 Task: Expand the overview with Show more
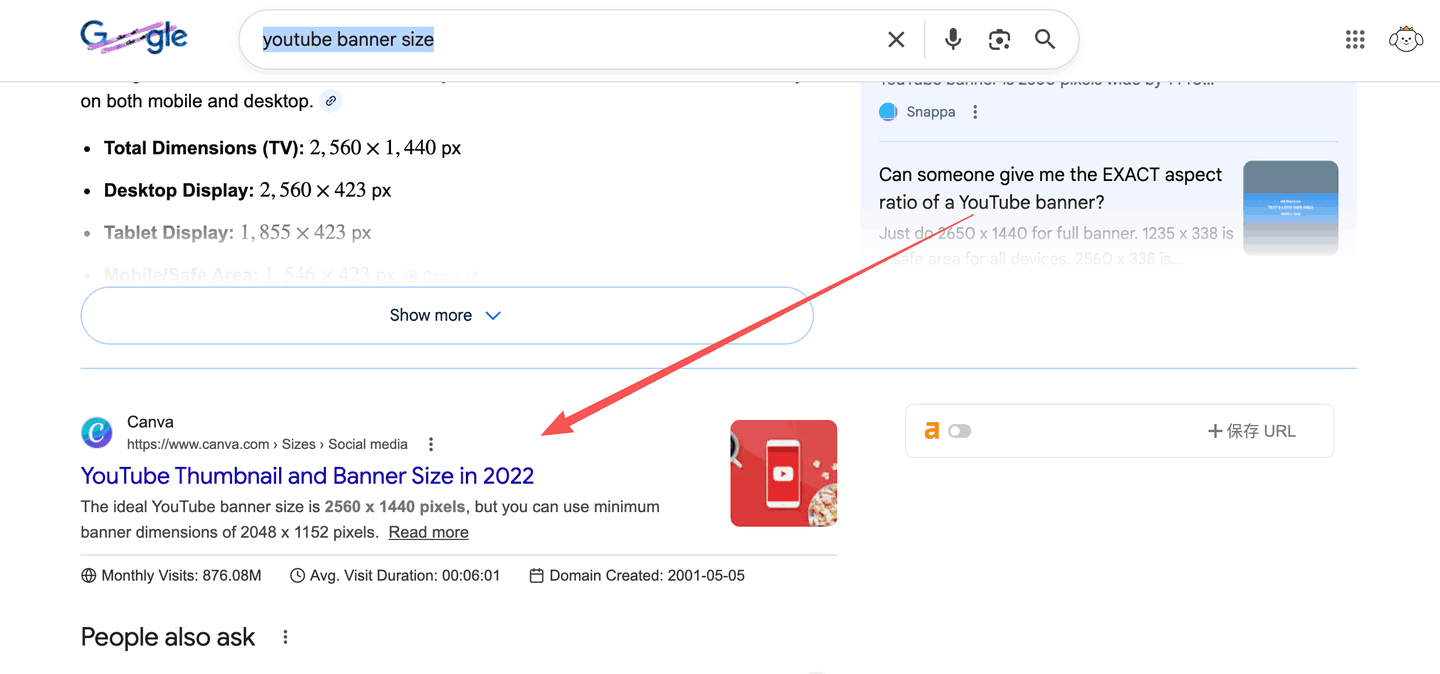point(446,315)
